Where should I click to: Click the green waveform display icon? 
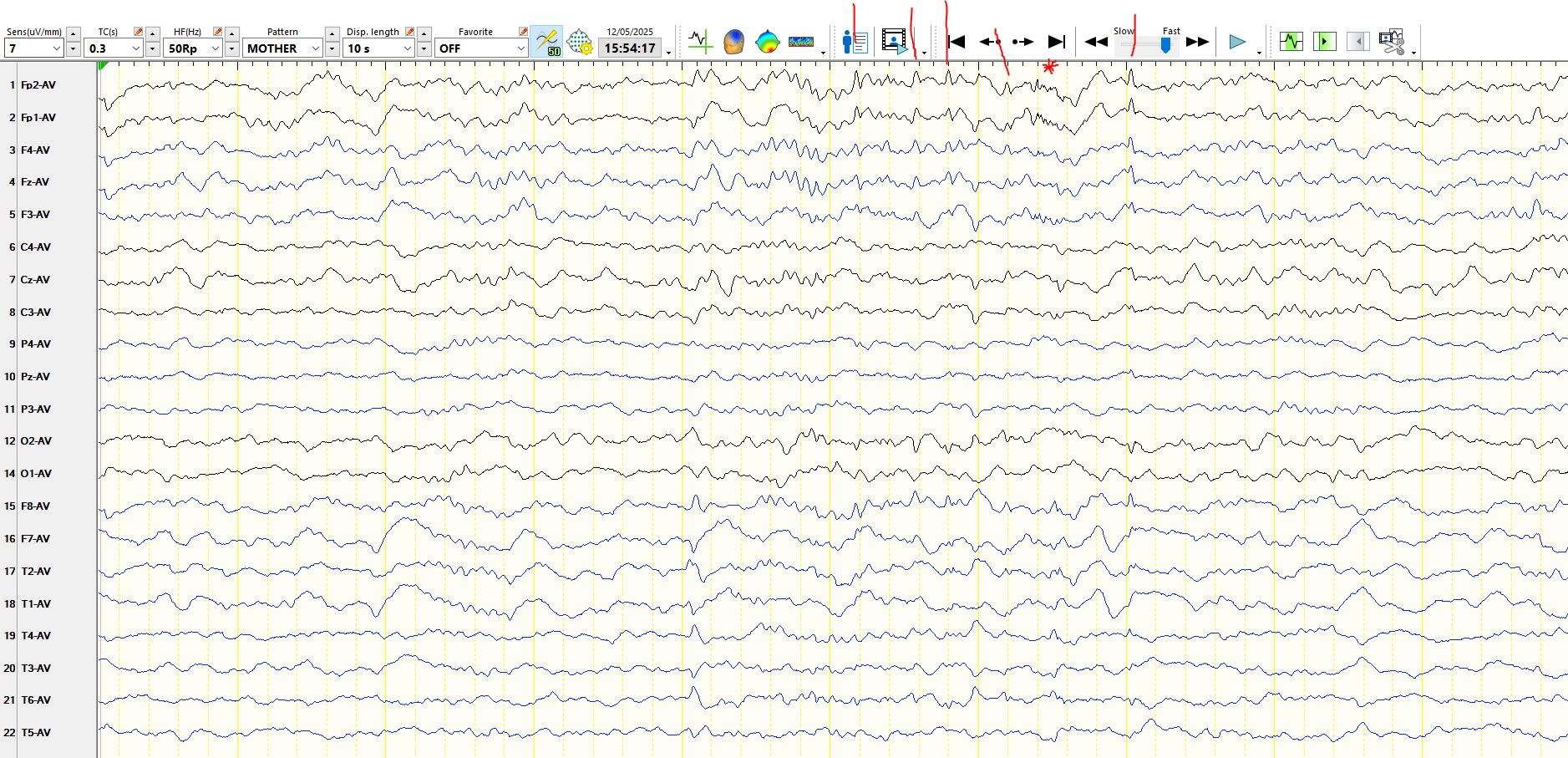[x=1291, y=41]
